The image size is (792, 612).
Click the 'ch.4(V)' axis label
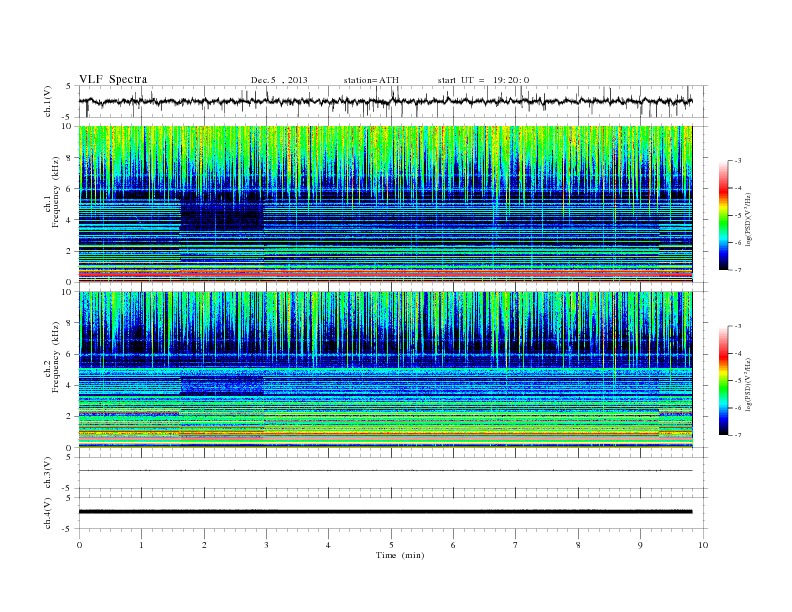point(47,513)
